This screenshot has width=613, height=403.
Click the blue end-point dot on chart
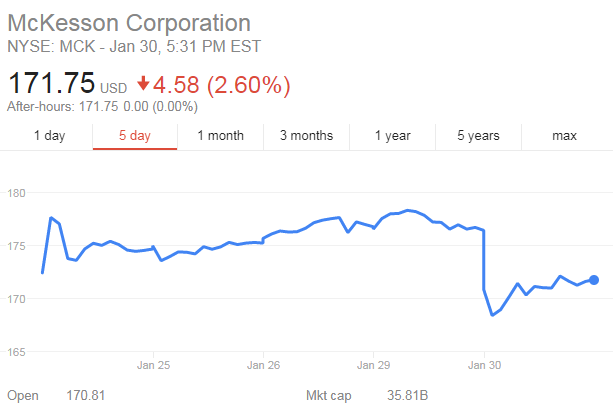tap(594, 280)
